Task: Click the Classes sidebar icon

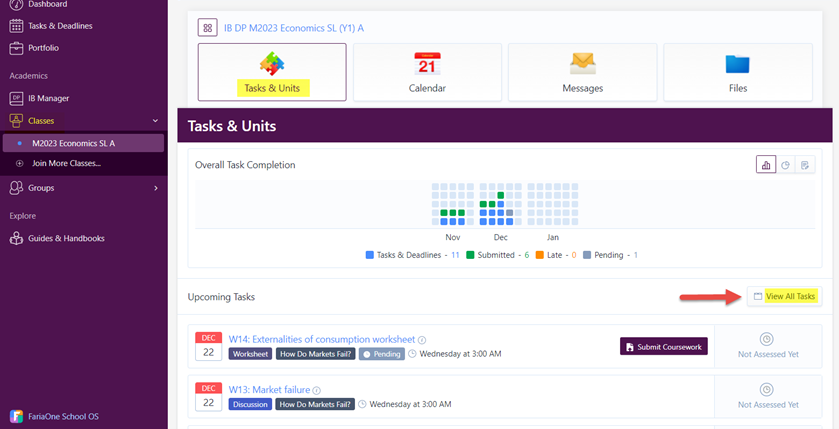Action: (16, 121)
